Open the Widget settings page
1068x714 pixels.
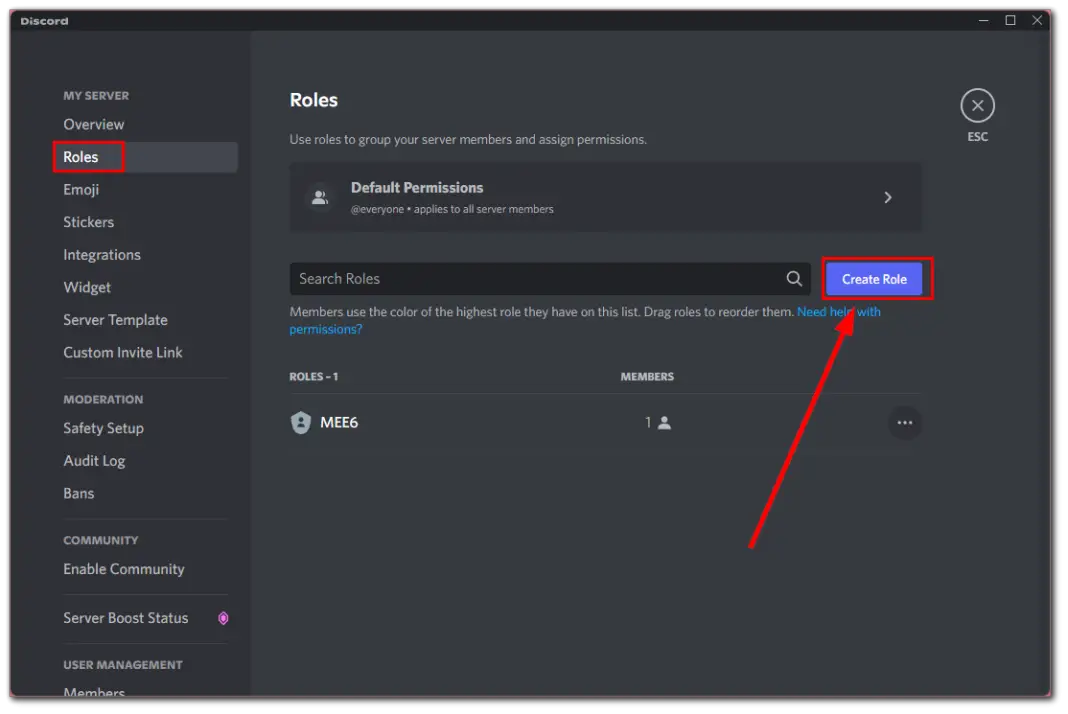pyautogui.click(x=87, y=288)
